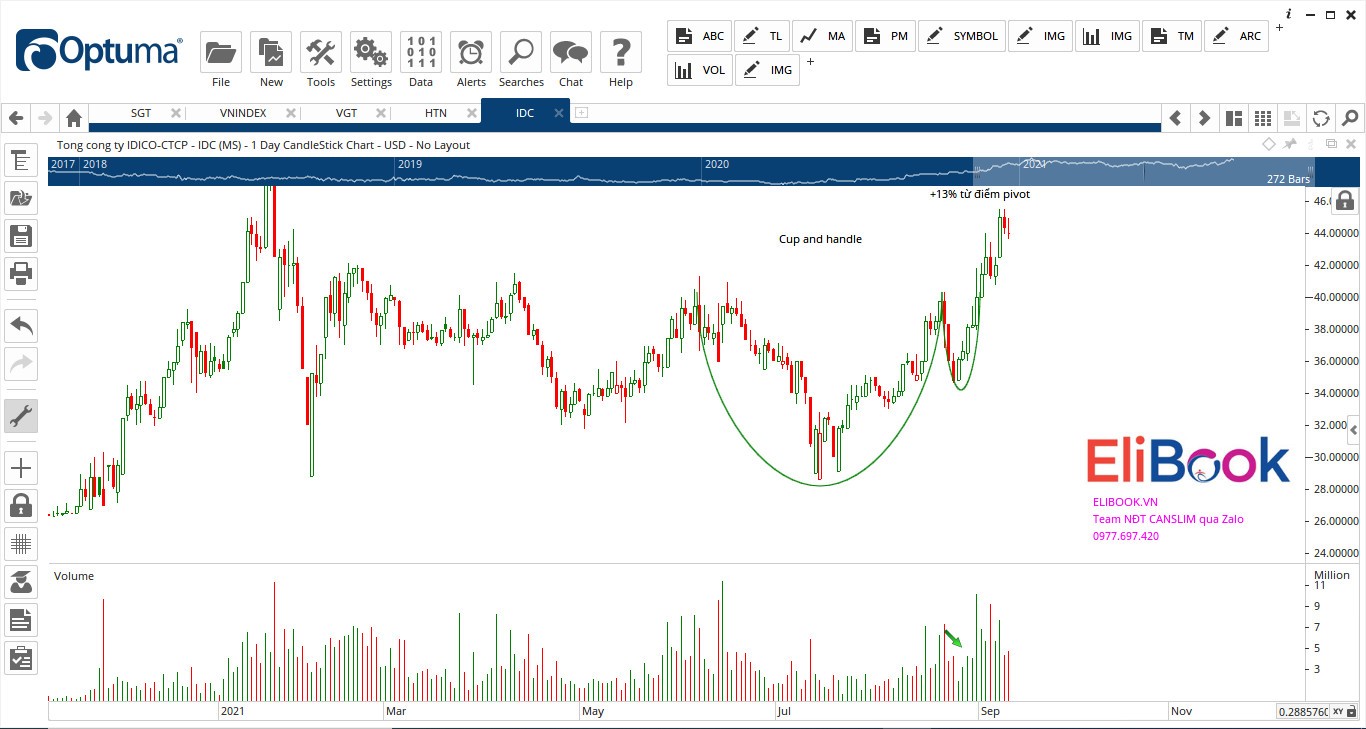Expand the structure panel icon atop sidebar
Screen dimensions: 1366x729
click(x=21, y=160)
